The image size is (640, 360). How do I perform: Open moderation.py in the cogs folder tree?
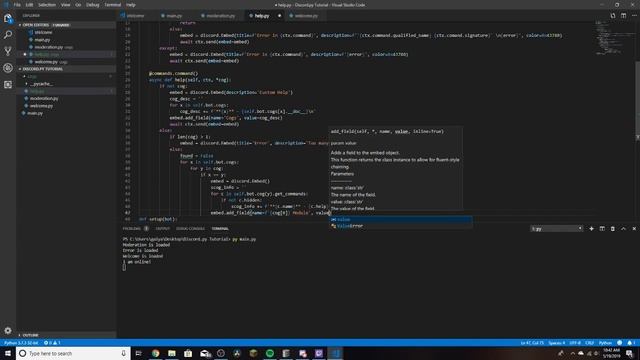pyautogui.click(x=44, y=98)
